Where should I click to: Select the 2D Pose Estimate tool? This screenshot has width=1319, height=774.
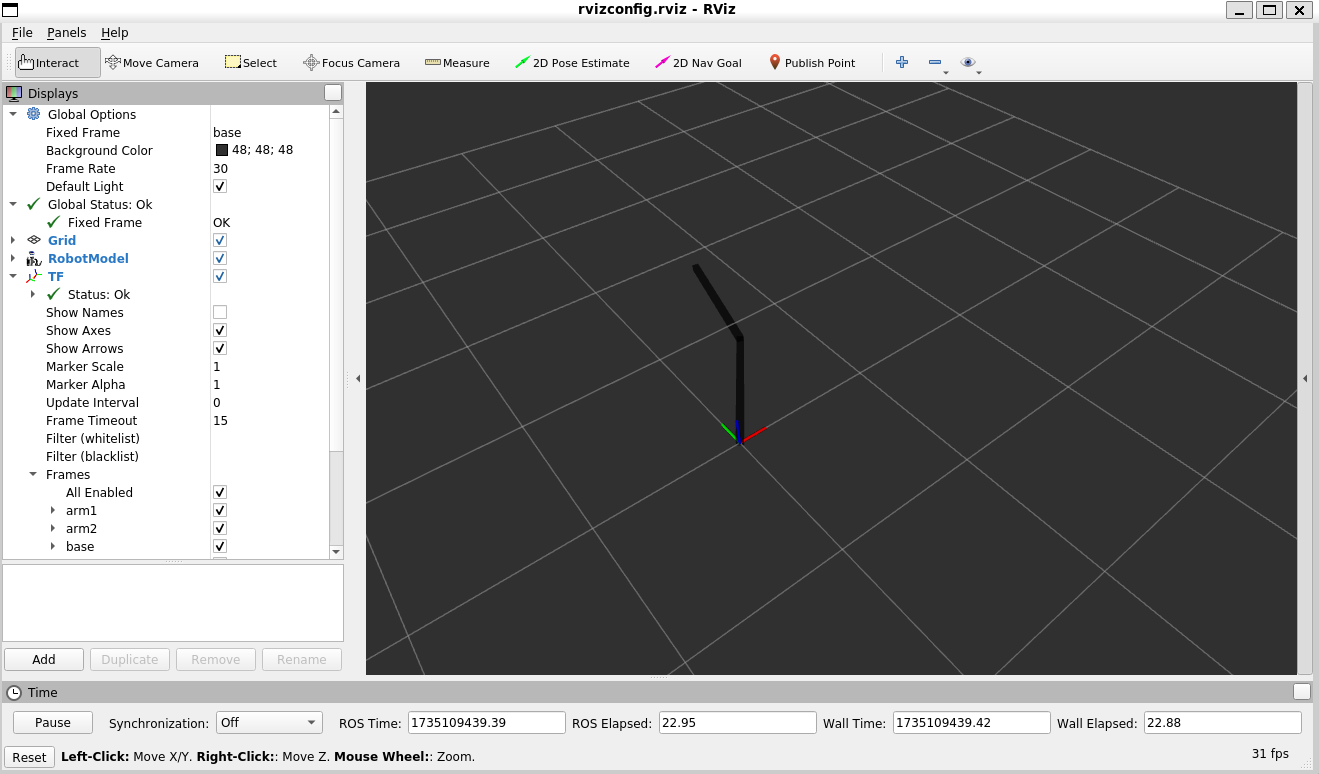(572, 62)
